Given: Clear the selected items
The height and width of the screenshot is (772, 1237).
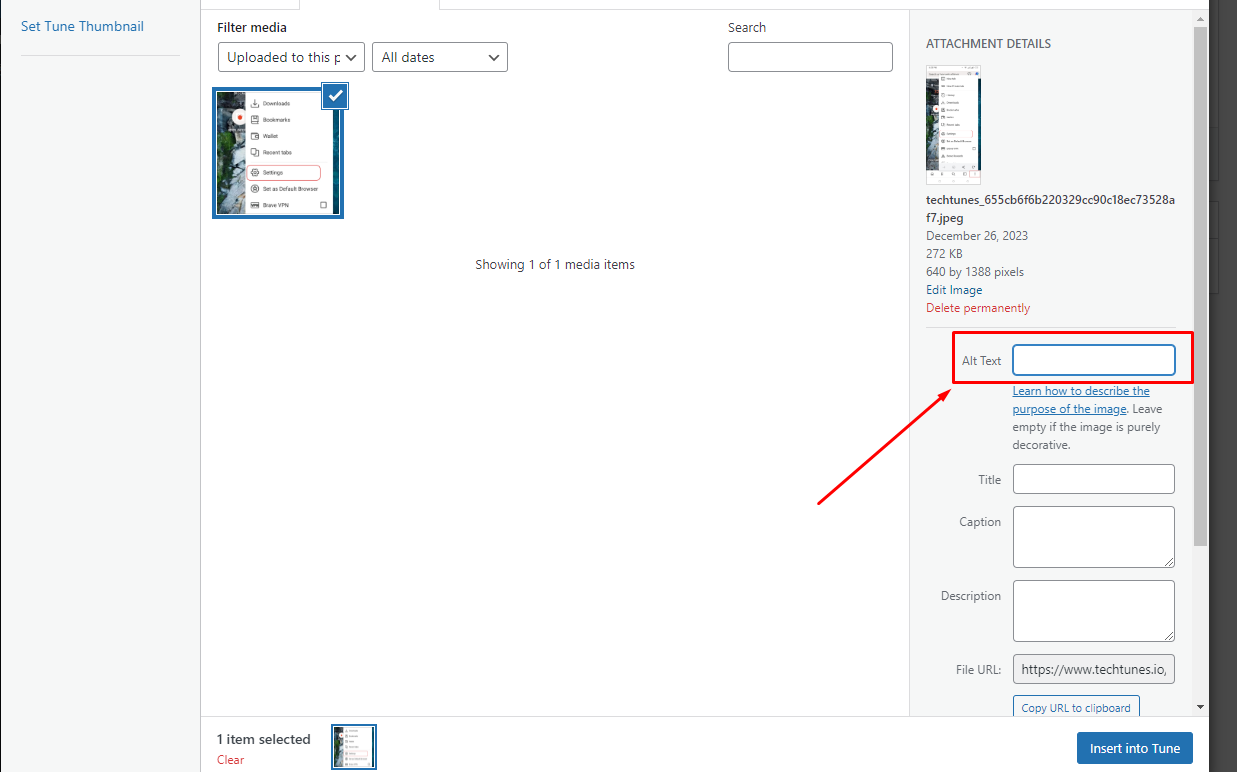Looking at the screenshot, I should coord(230,759).
